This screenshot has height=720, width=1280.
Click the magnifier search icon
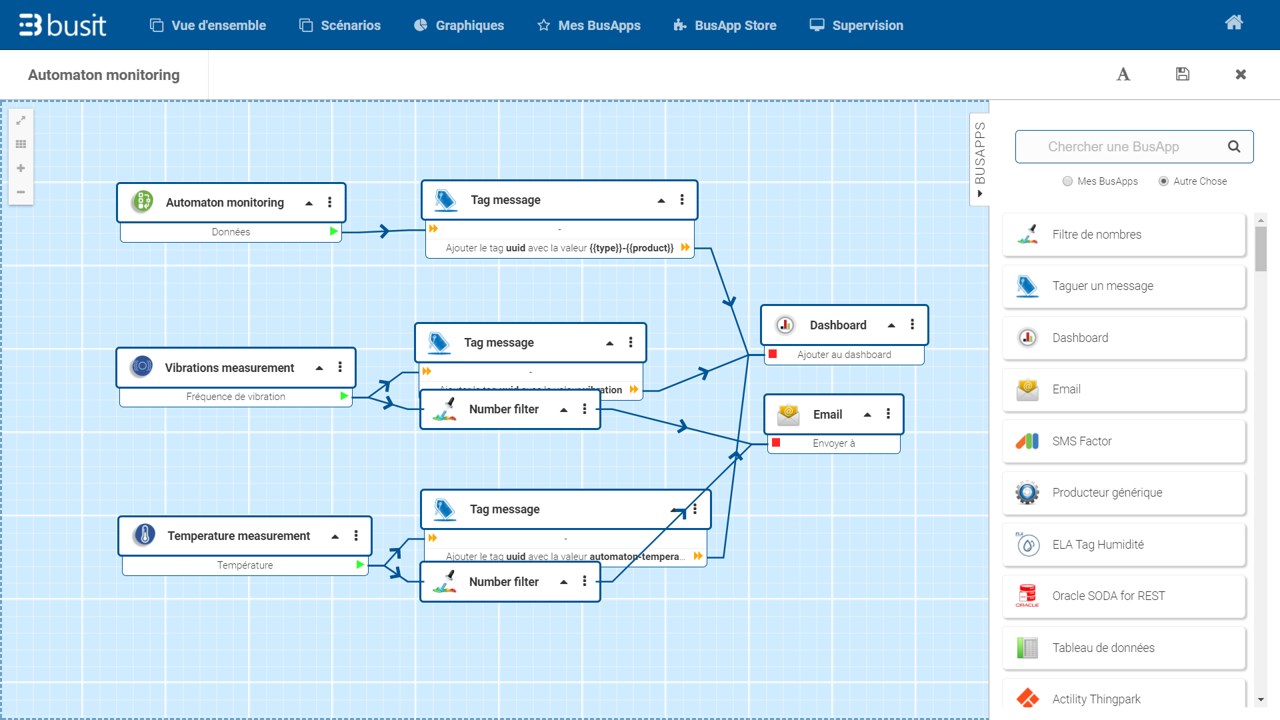coord(1234,146)
